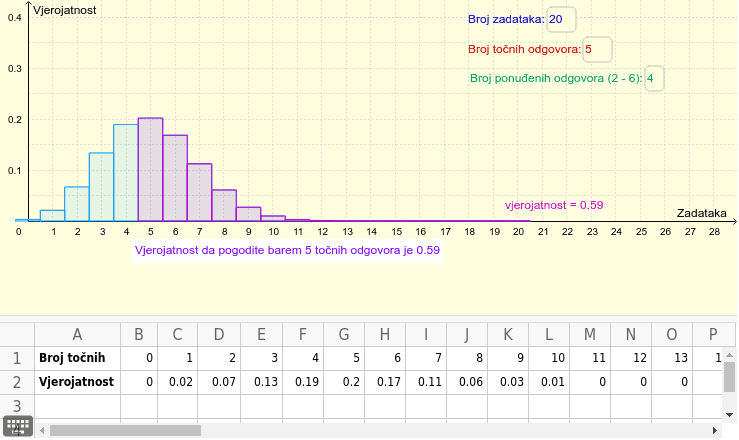739x440 pixels.
Task: Click the histogram bar at 6
Action: tap(175, 178)
